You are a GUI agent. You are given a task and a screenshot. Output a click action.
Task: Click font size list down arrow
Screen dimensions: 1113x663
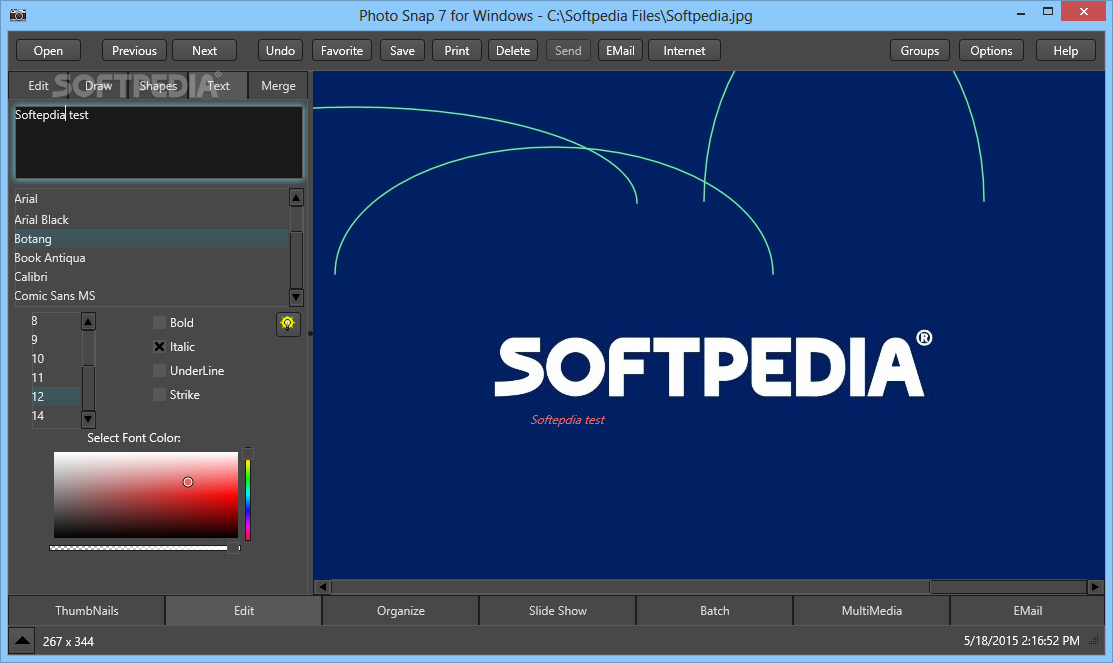[x=88, y=419]
